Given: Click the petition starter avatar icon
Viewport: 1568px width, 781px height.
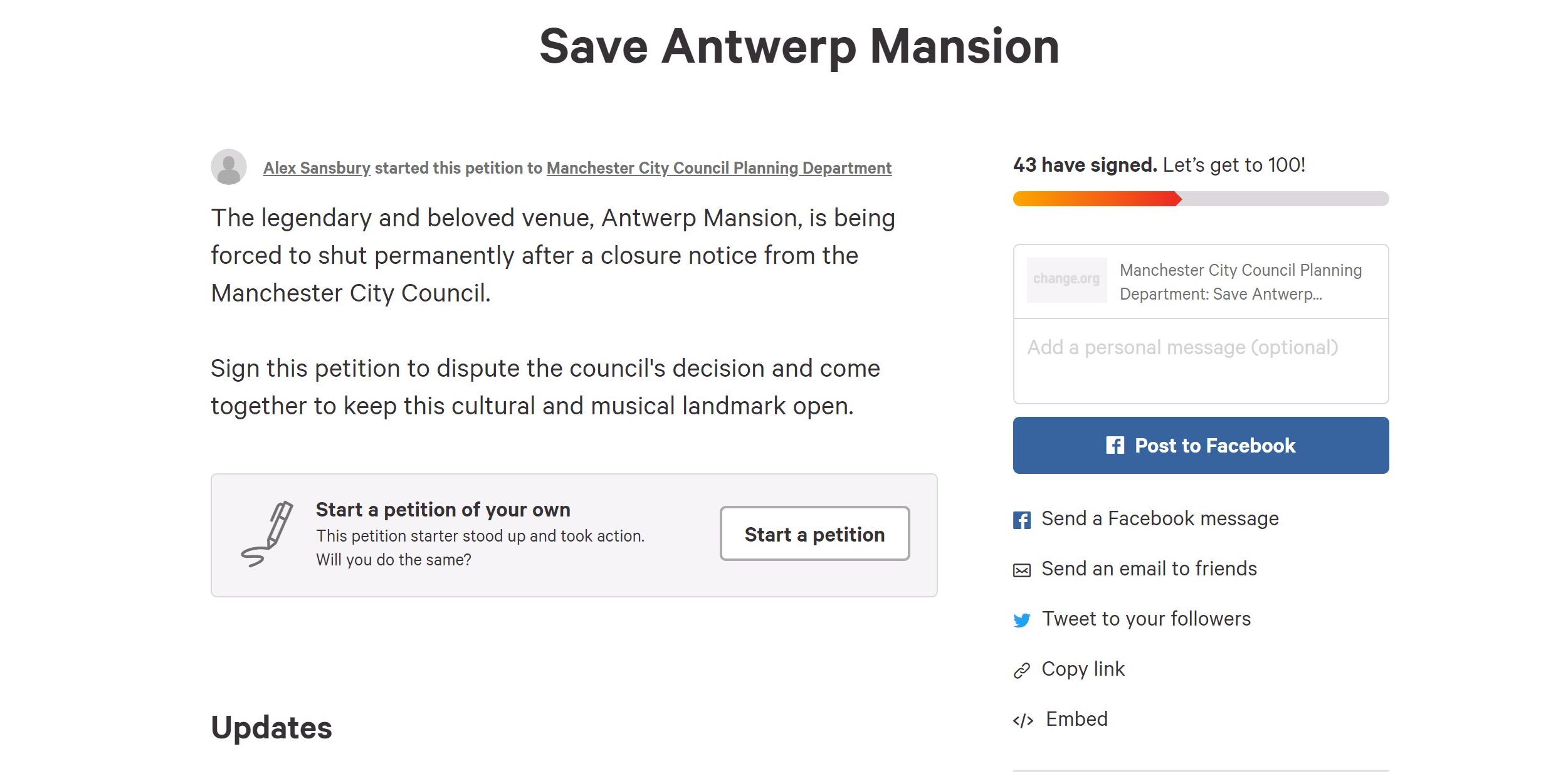Looking at the screenshot, I should 229,167.
